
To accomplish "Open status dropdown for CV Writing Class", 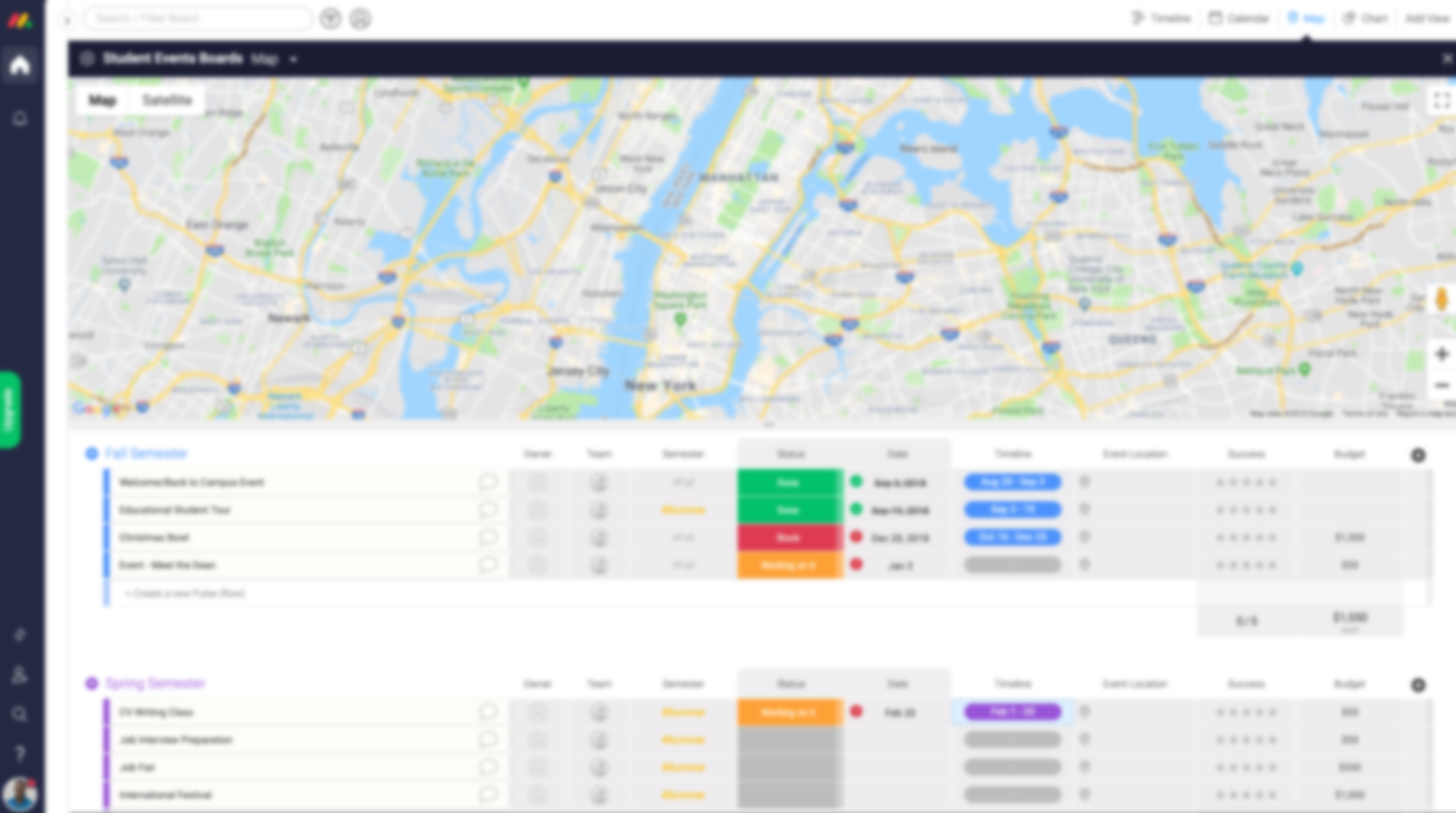I will [x=790, y=712].
